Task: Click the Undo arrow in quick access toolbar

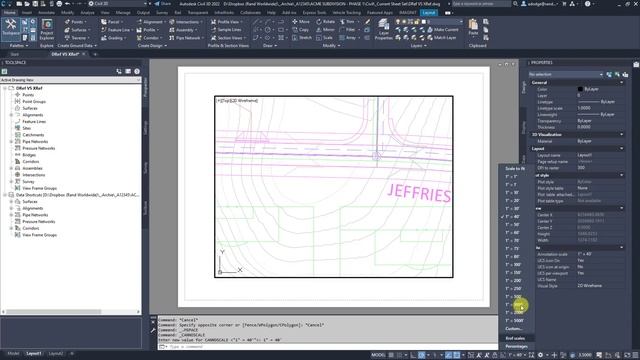Action: pyautogui.click(x=68, y=4)
